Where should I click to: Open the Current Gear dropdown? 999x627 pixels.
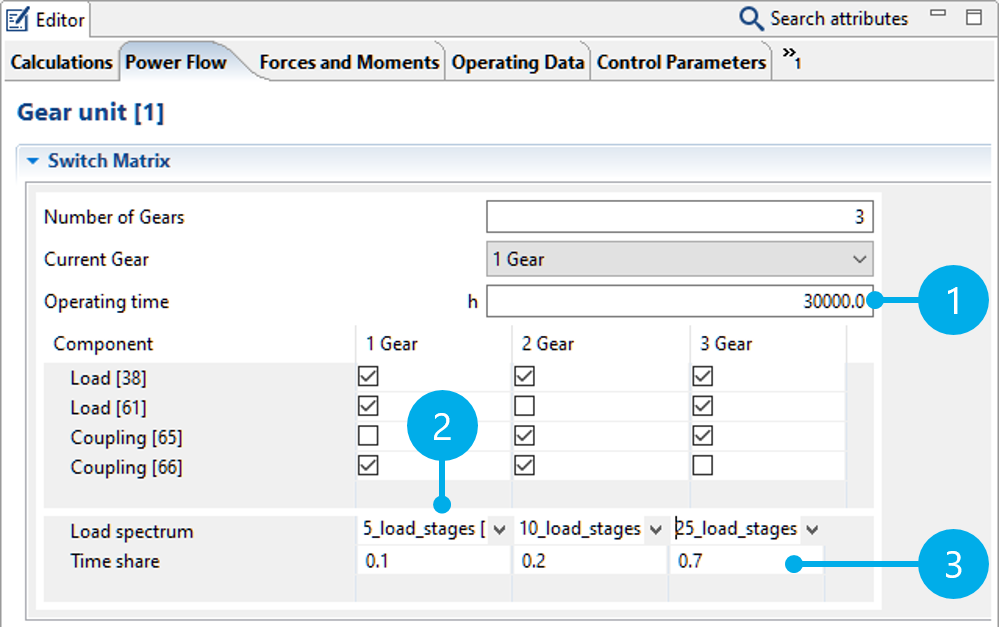(679, 259)
